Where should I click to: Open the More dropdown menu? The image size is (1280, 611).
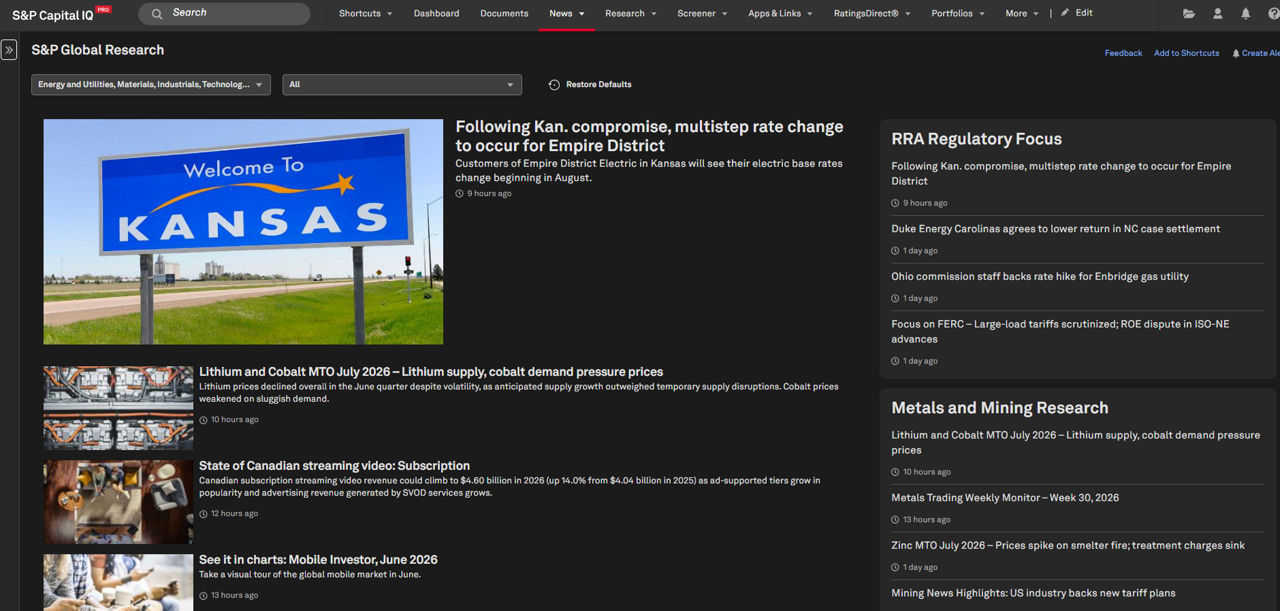1021,13
